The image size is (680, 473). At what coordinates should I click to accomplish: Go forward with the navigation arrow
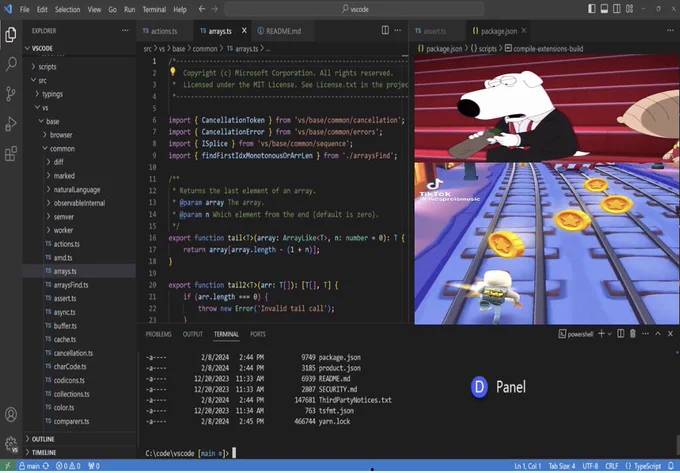coord(214,9)
